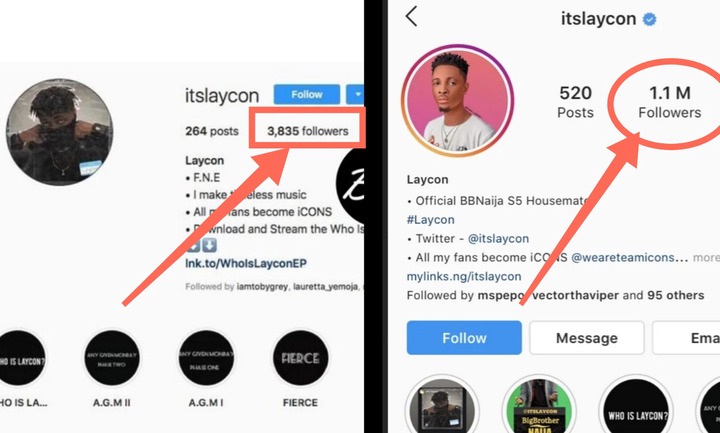Click the blue verified badge

point(649,19)
